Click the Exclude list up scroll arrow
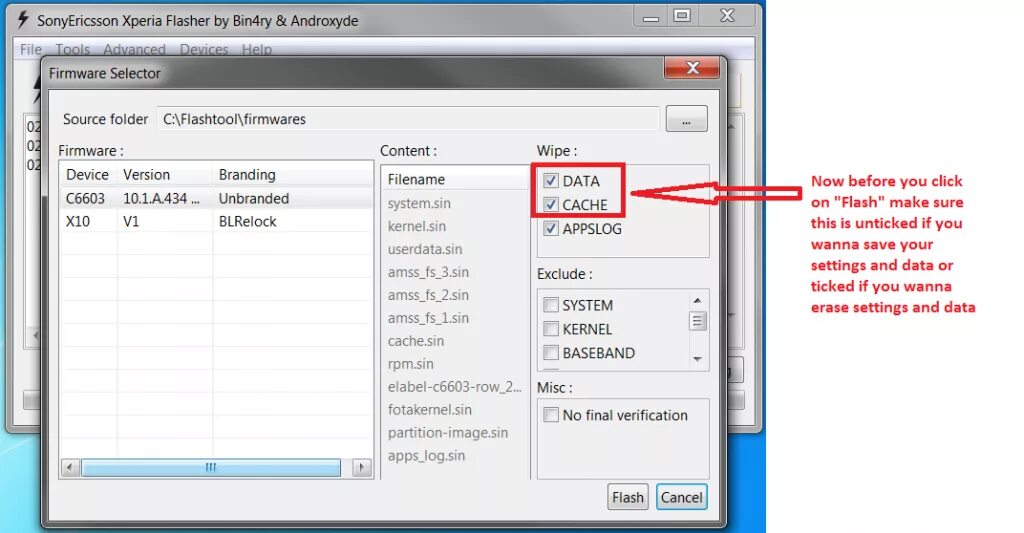 pyautogui.click(x=697, y=300)
